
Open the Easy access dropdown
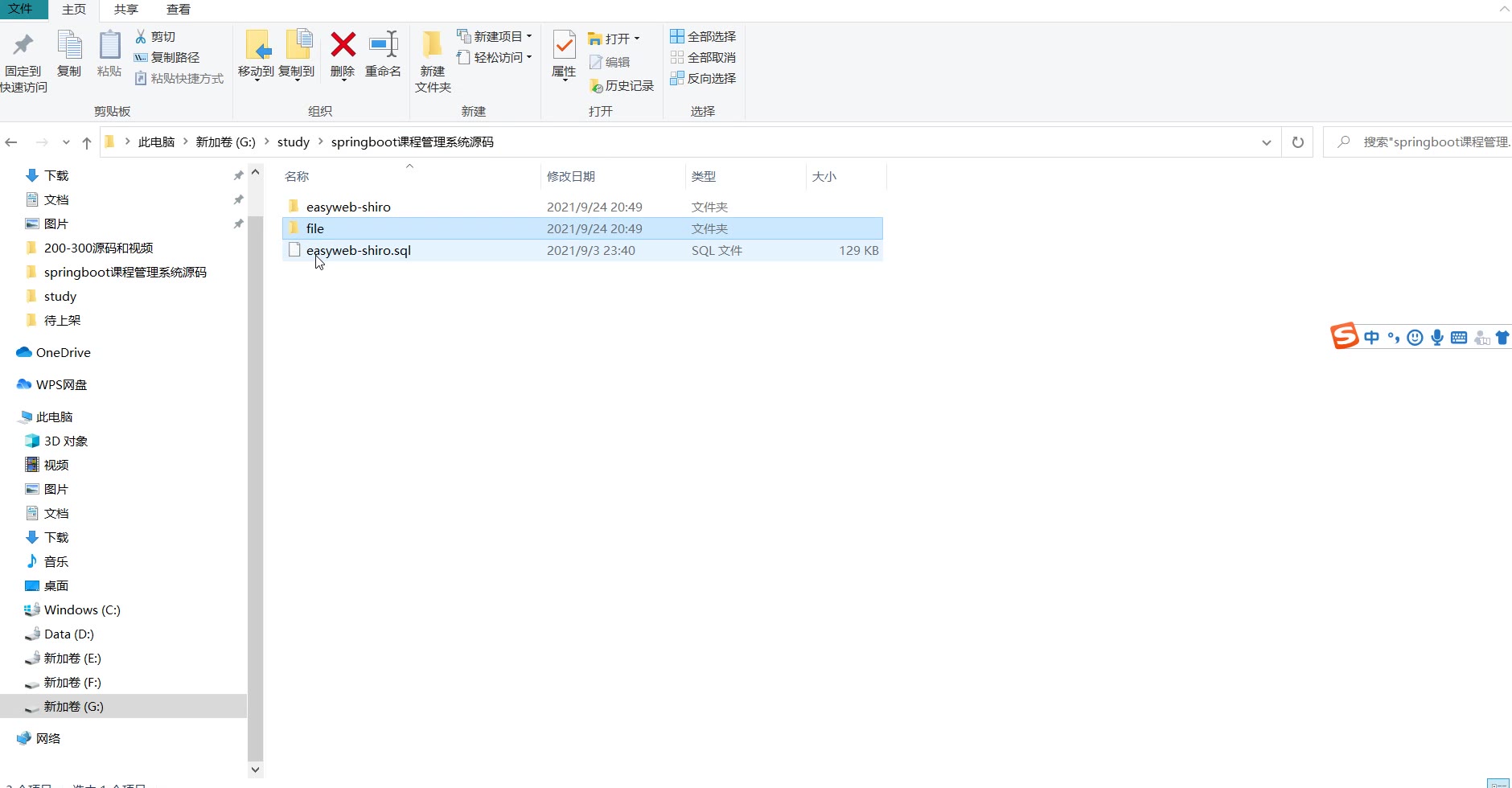click(495, 57)
